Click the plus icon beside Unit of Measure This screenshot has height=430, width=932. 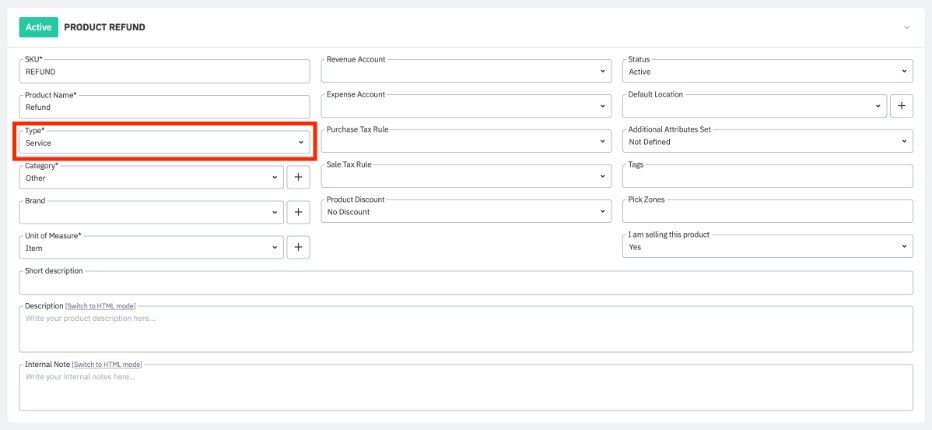tap(298, 247)
